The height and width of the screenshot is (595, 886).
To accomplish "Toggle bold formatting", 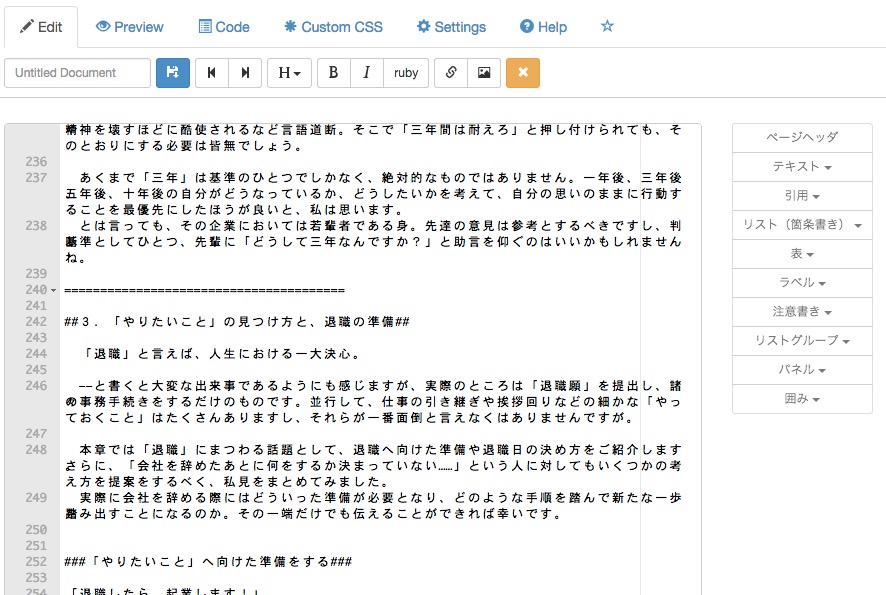I will tap(334, 73).
